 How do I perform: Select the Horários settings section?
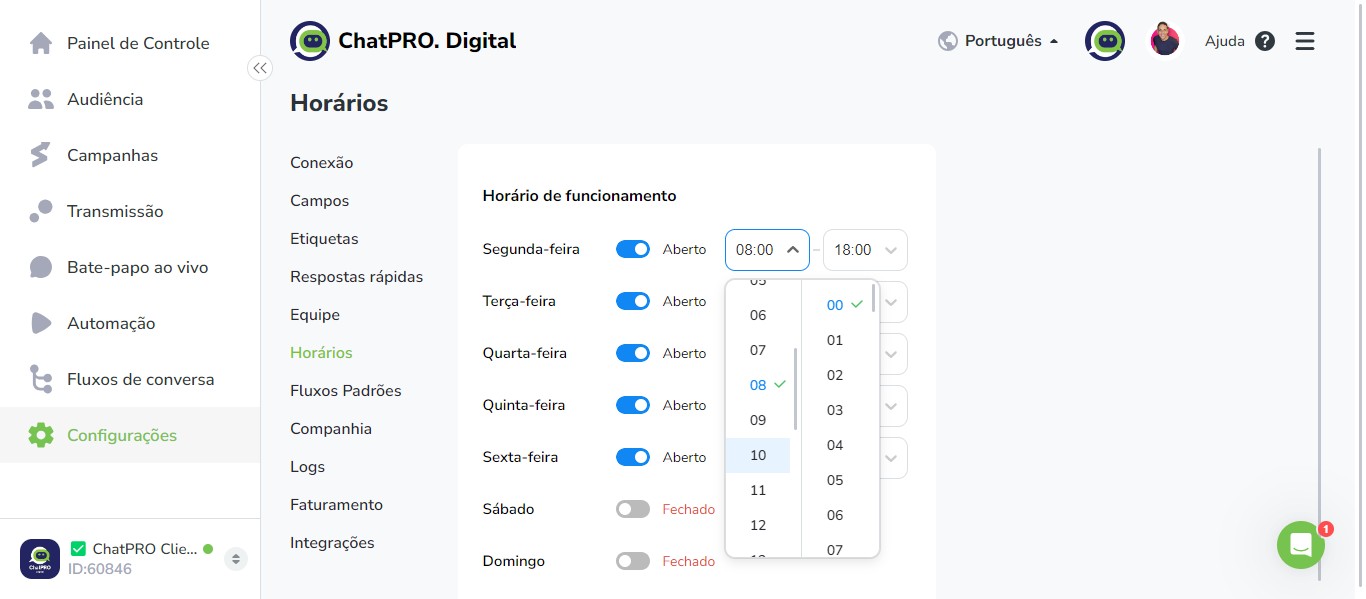click(321, 353)
